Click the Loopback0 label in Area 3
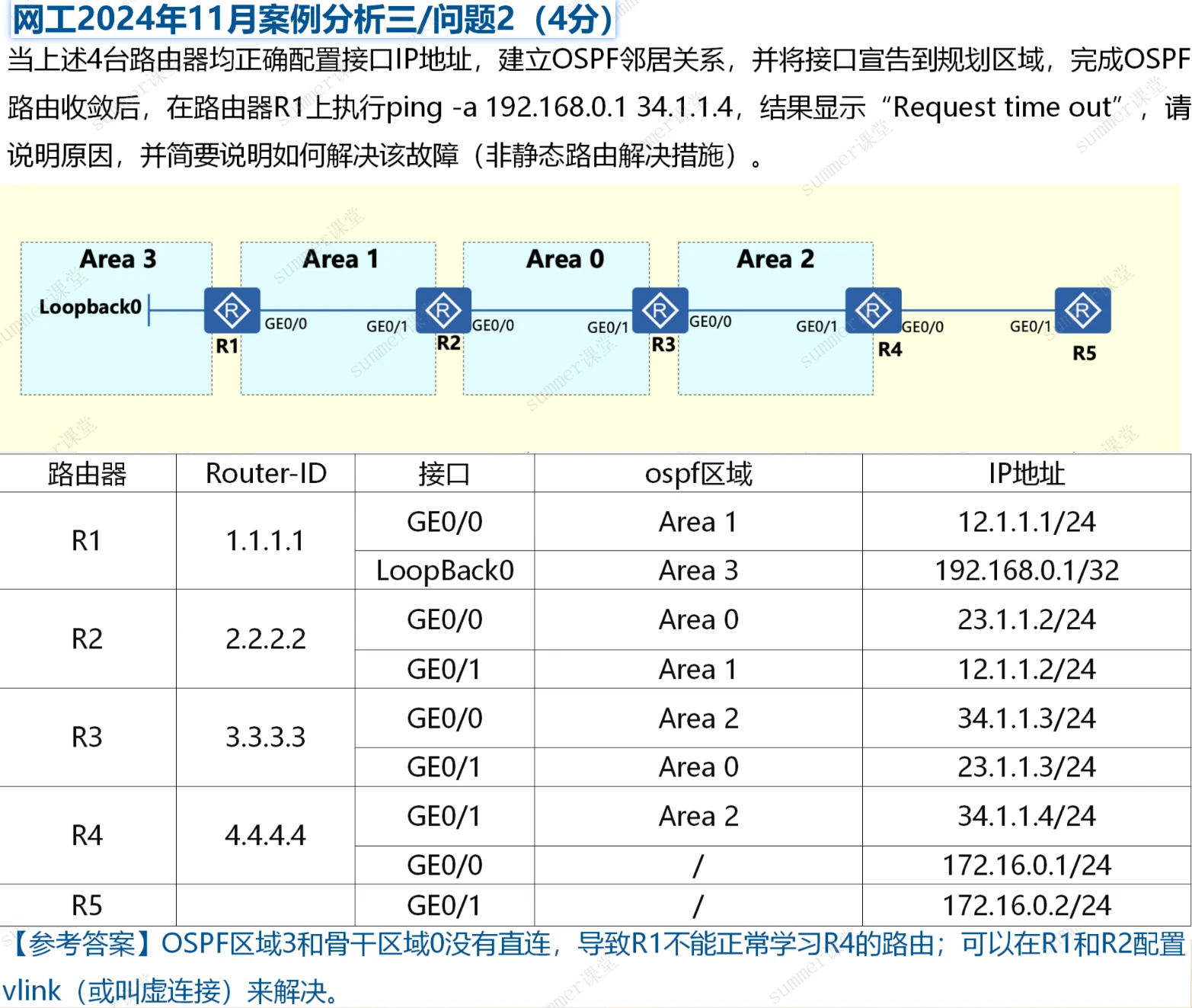The image size is (1192, 1008). click(x=90, y=307)
